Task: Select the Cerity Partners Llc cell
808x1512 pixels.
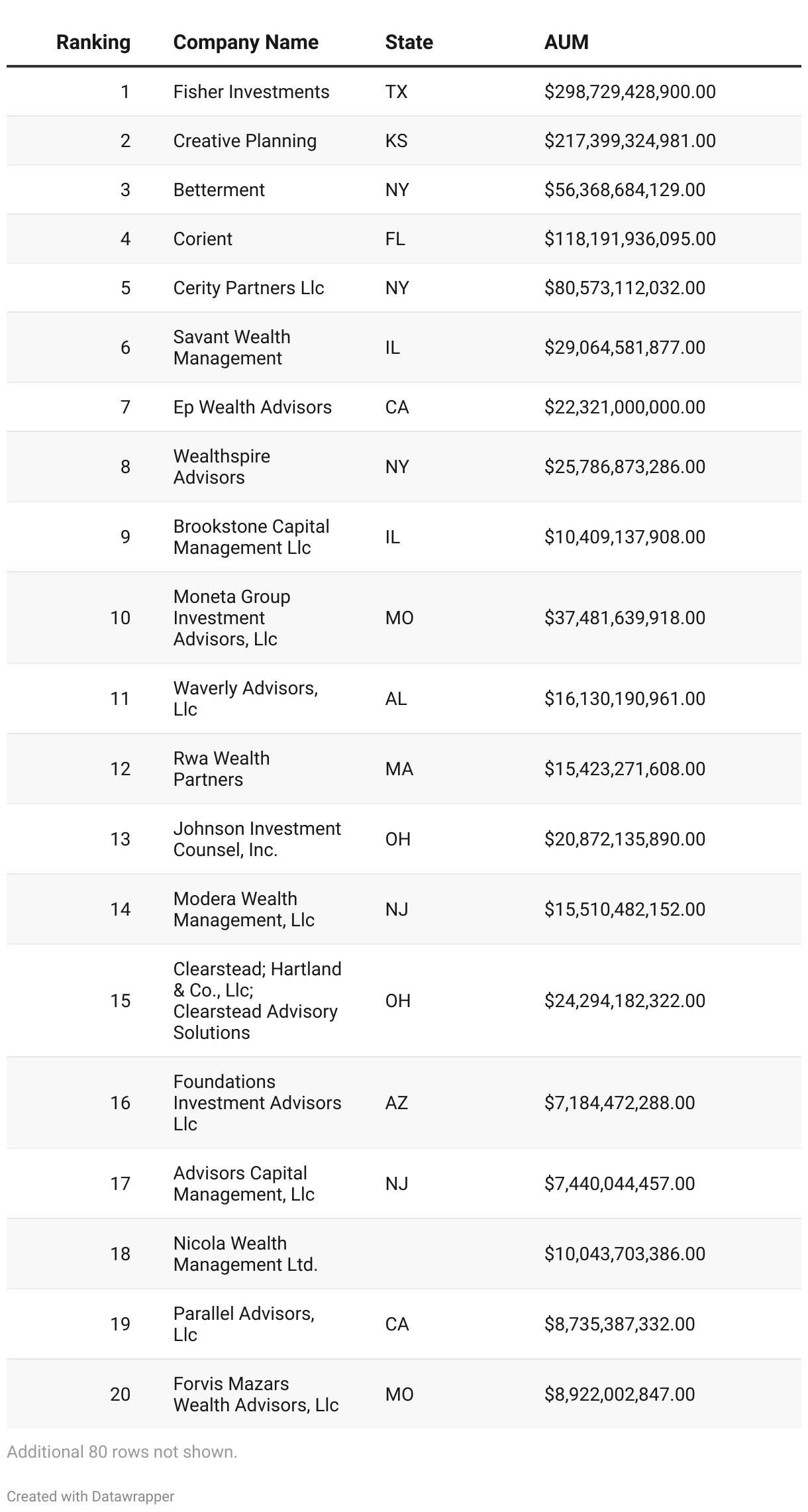Action: pyautogui.click(x=248, y=288)
